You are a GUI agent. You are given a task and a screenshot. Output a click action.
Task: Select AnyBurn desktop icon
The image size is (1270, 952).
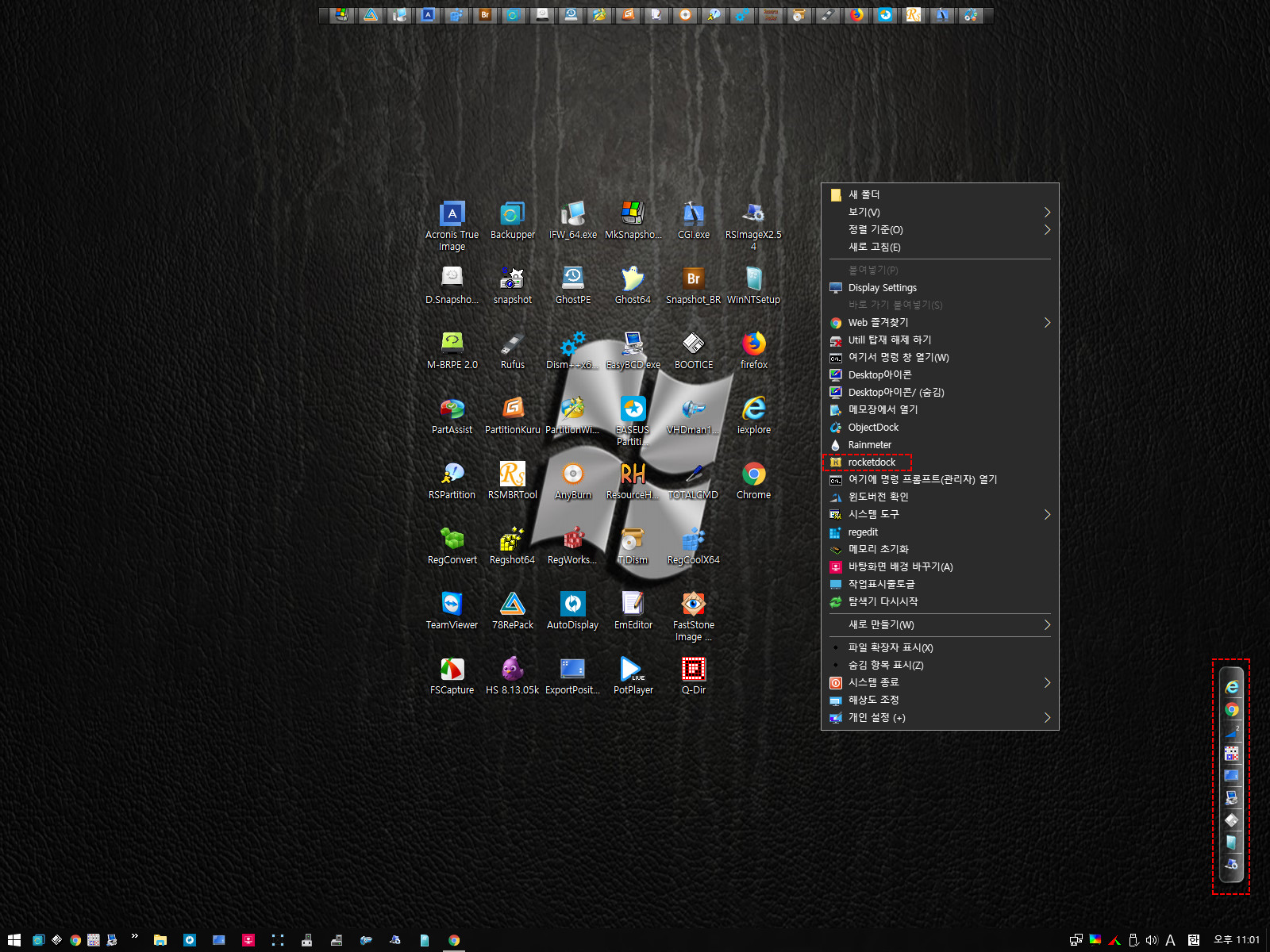point(572,481)
